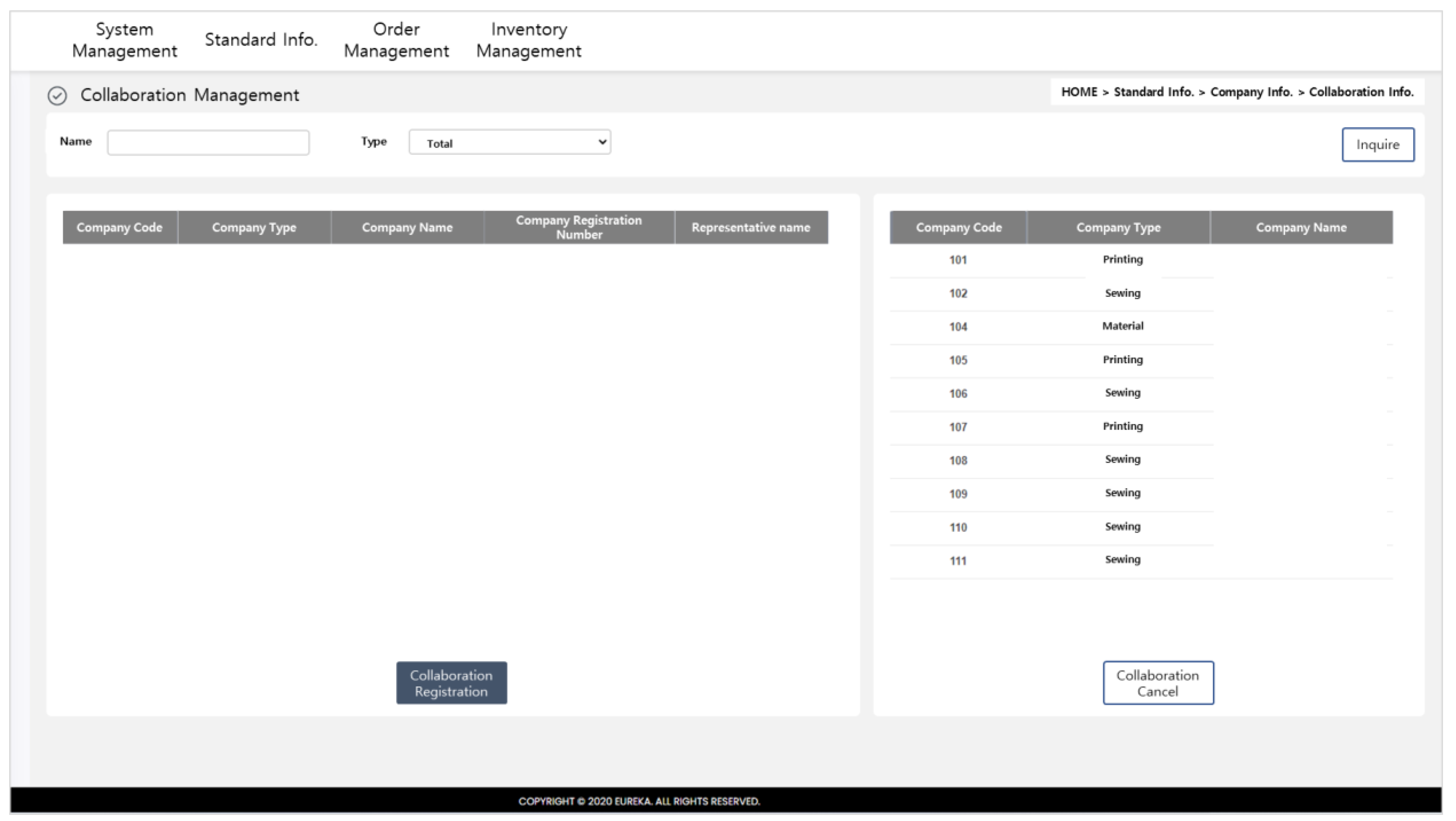Image resolution: width=1456 pixels, height=821 pixels.
Task: Click Company Info. in the breadcrumb
Action: (1251, 92)
